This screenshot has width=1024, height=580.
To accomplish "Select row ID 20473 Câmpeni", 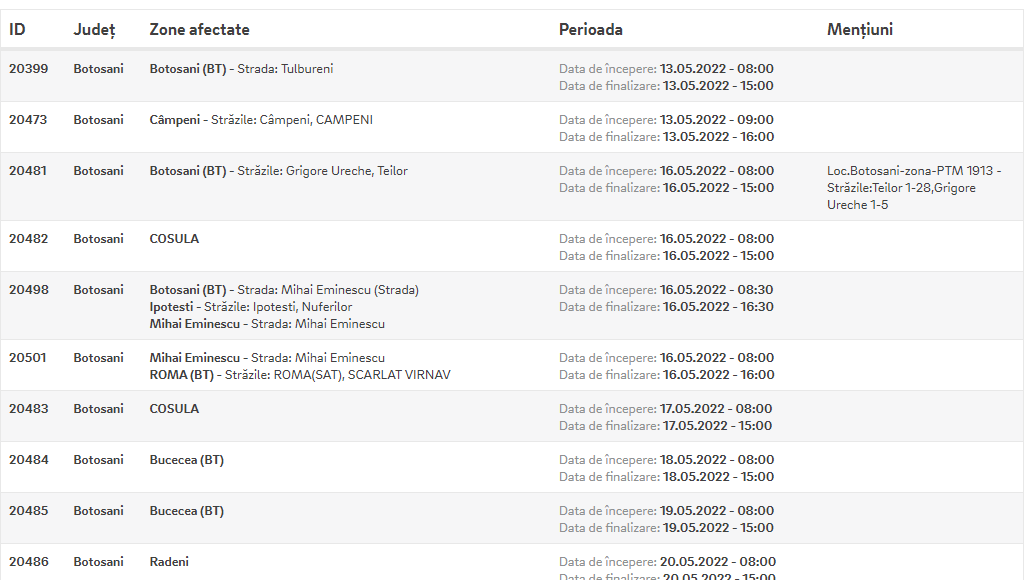I will (x=512, y=127).
